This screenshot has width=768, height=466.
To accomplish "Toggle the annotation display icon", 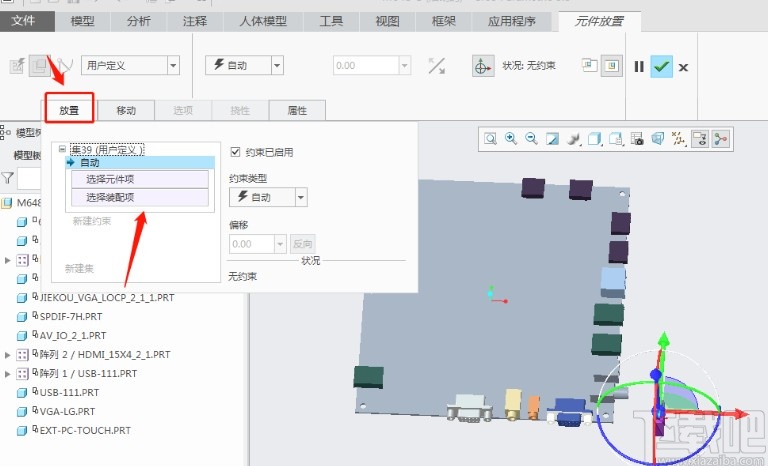I will click(x=700, y=139).
